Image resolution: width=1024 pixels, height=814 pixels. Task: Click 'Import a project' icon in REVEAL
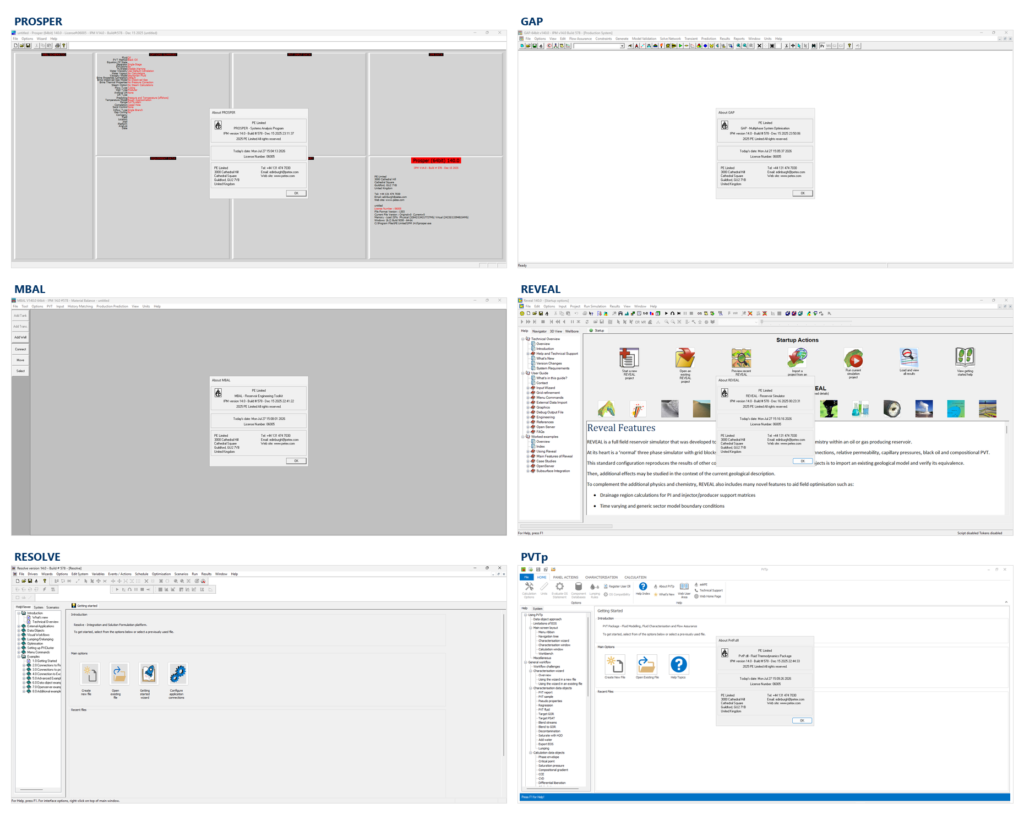click(797, 357)
